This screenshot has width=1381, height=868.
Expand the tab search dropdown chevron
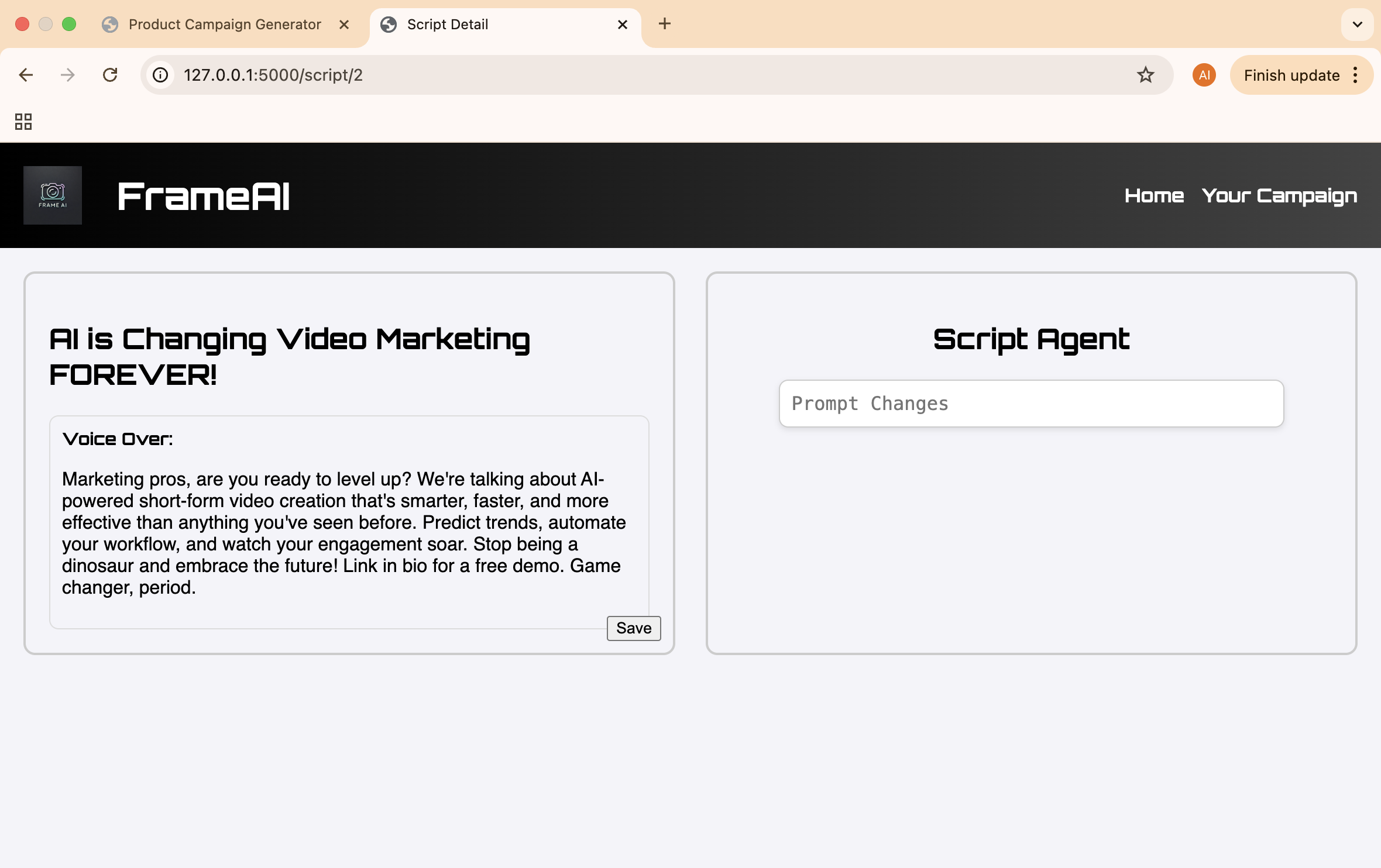tap(1357, 25)
